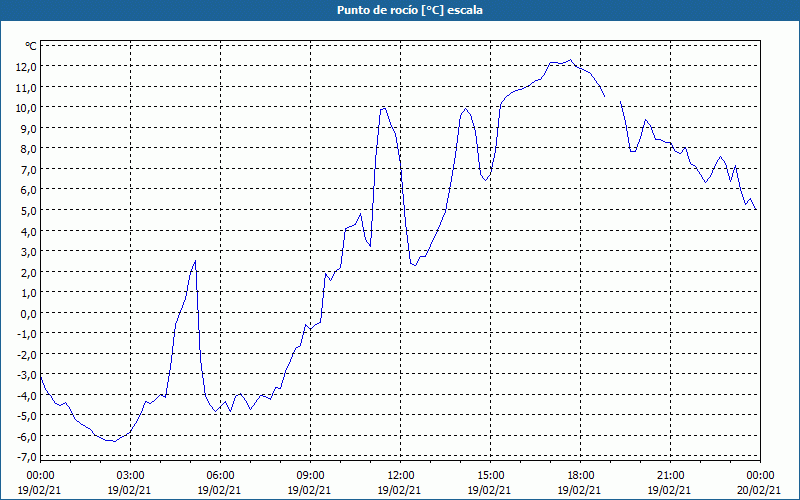Select the 11,0 y-axis label
Viewport: 800px width, 500px height.
[x=27, y=87]
